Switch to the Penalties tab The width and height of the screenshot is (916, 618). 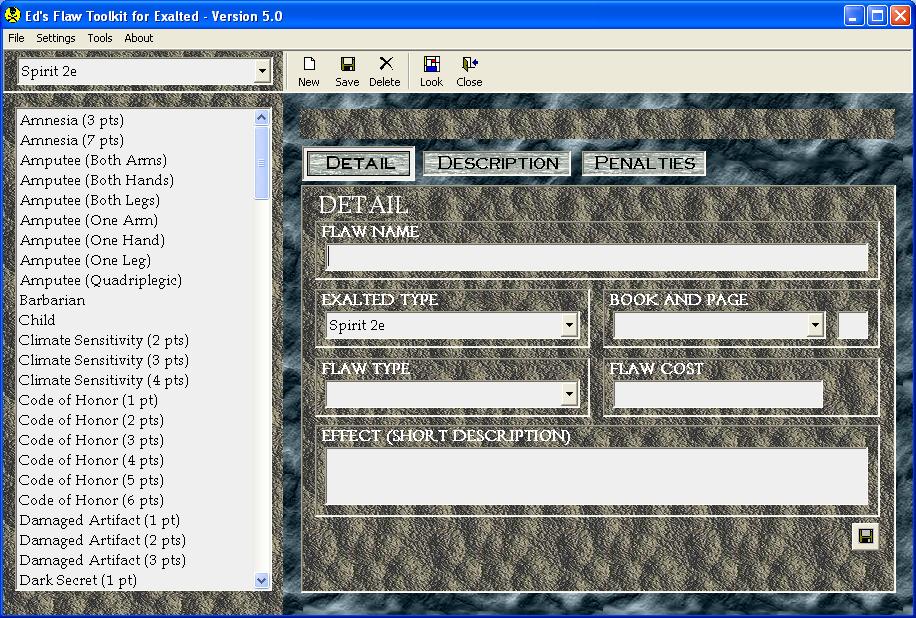coord(644,163)
